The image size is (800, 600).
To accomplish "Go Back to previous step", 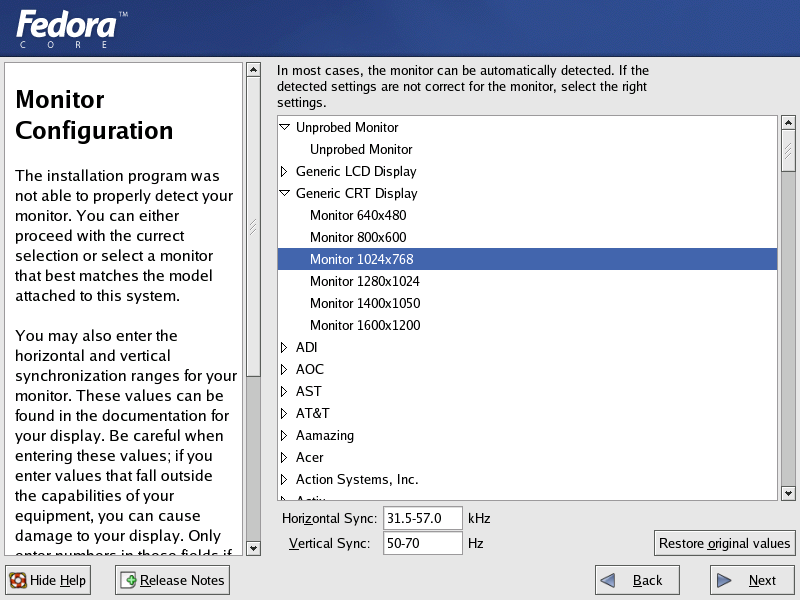I will click(637, 580).
